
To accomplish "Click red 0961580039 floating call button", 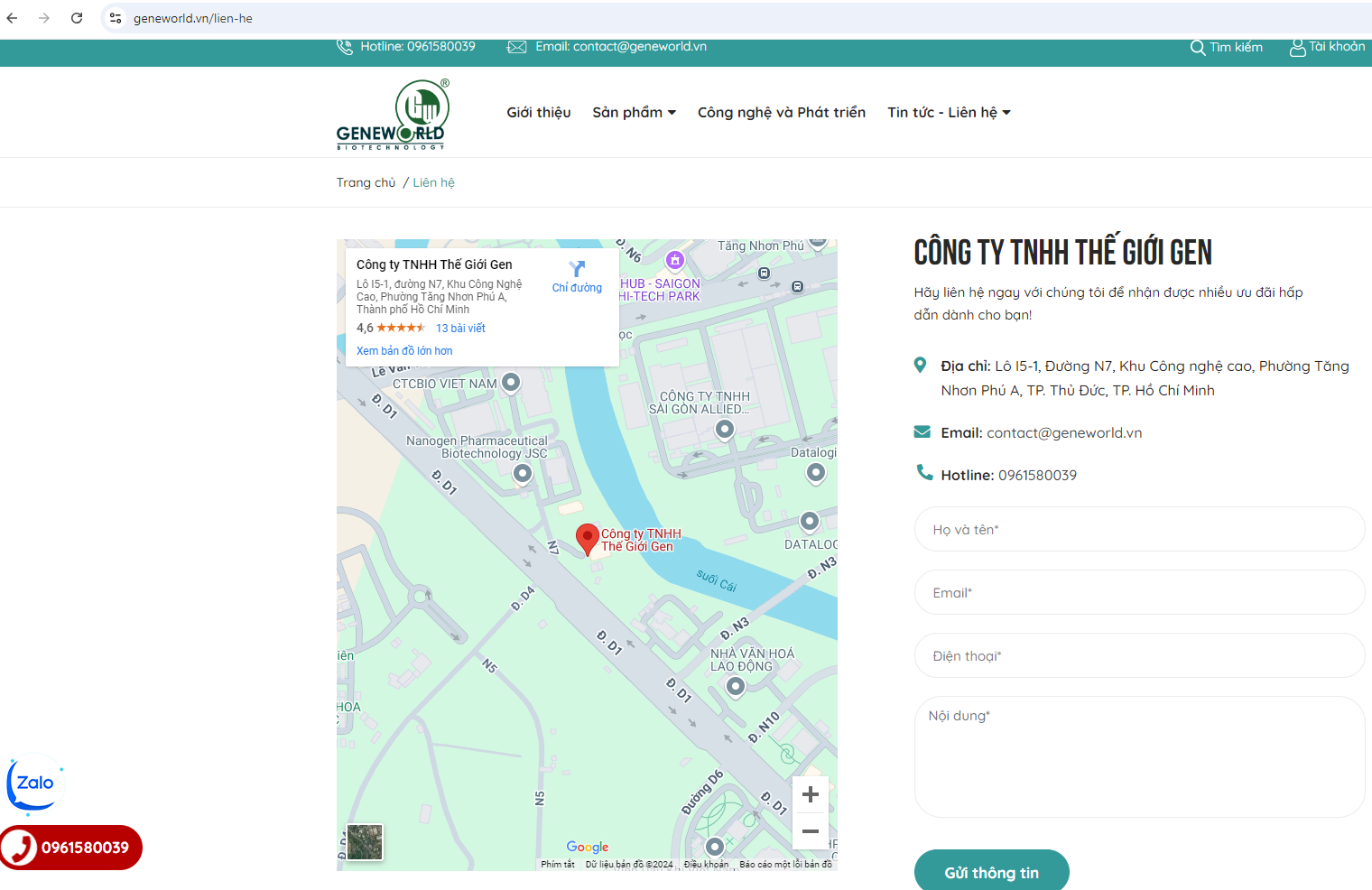I will [x=71, y=848].
